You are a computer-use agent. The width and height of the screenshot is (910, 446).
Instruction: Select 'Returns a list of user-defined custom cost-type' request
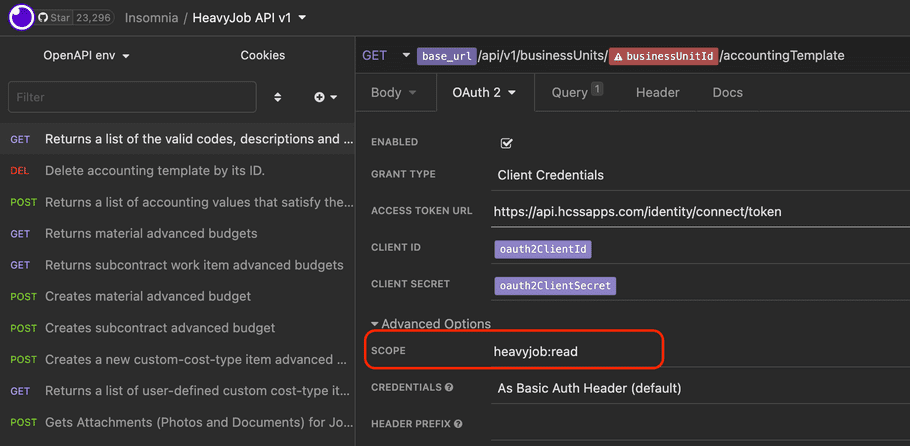click(x=178, y=391)
